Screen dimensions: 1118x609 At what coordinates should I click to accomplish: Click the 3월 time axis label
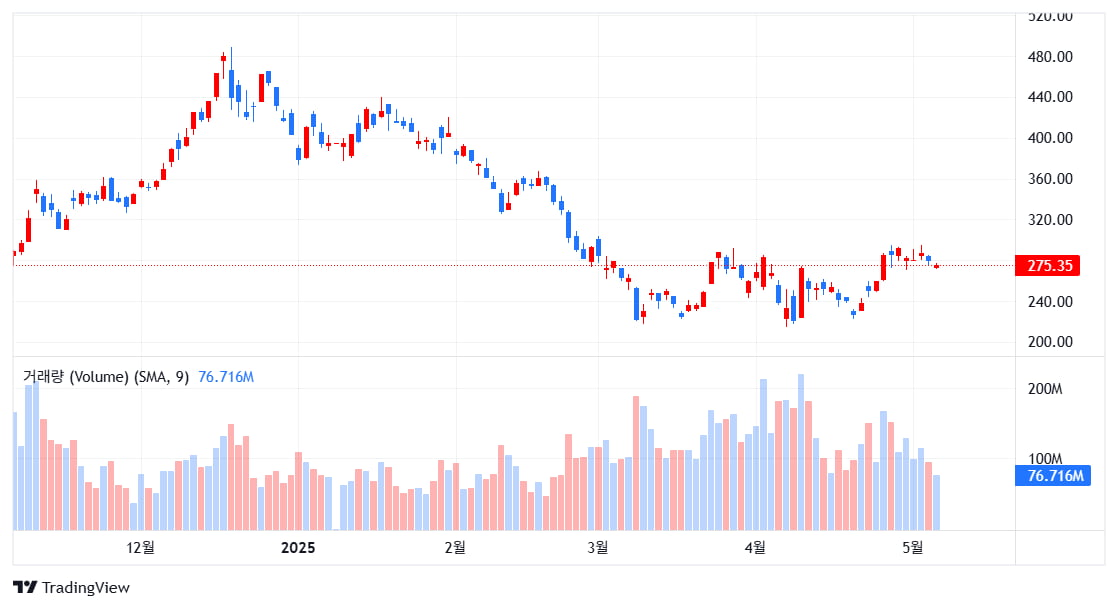tap(598, 548)
